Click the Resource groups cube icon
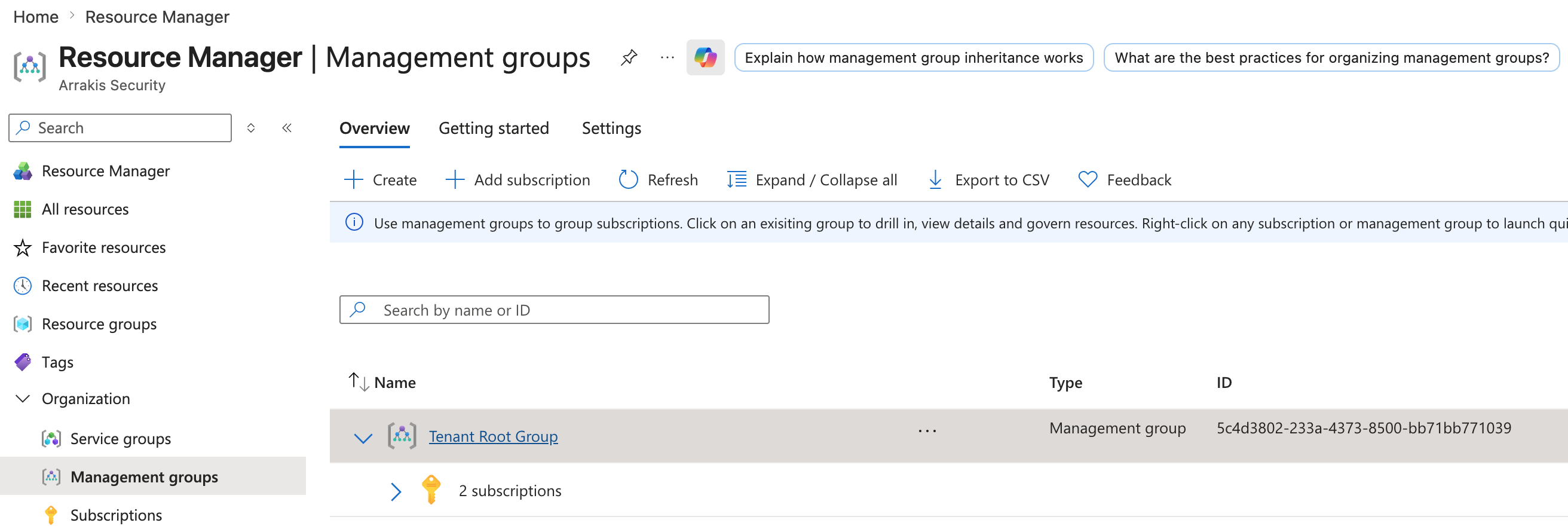Viewport: 1568px width, 532px height. pos(23,325)
